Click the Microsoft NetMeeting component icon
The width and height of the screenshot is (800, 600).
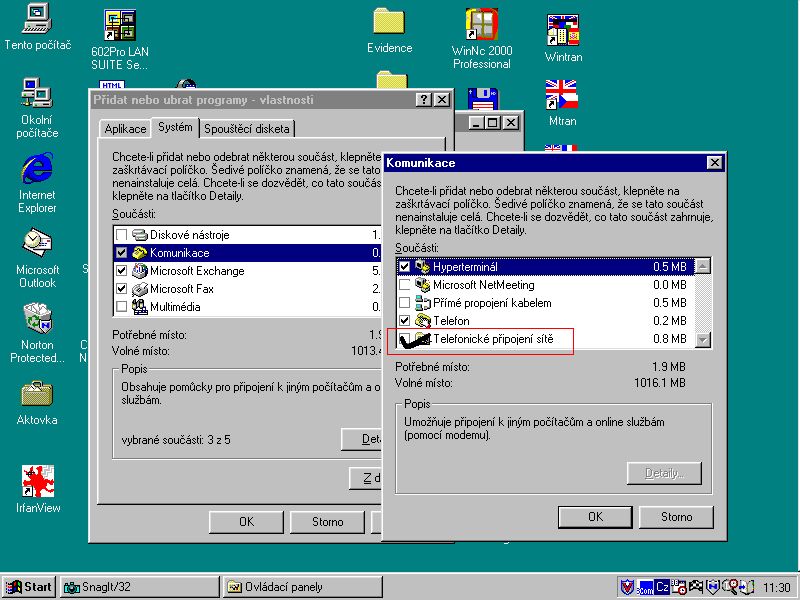tap(422, 285)
